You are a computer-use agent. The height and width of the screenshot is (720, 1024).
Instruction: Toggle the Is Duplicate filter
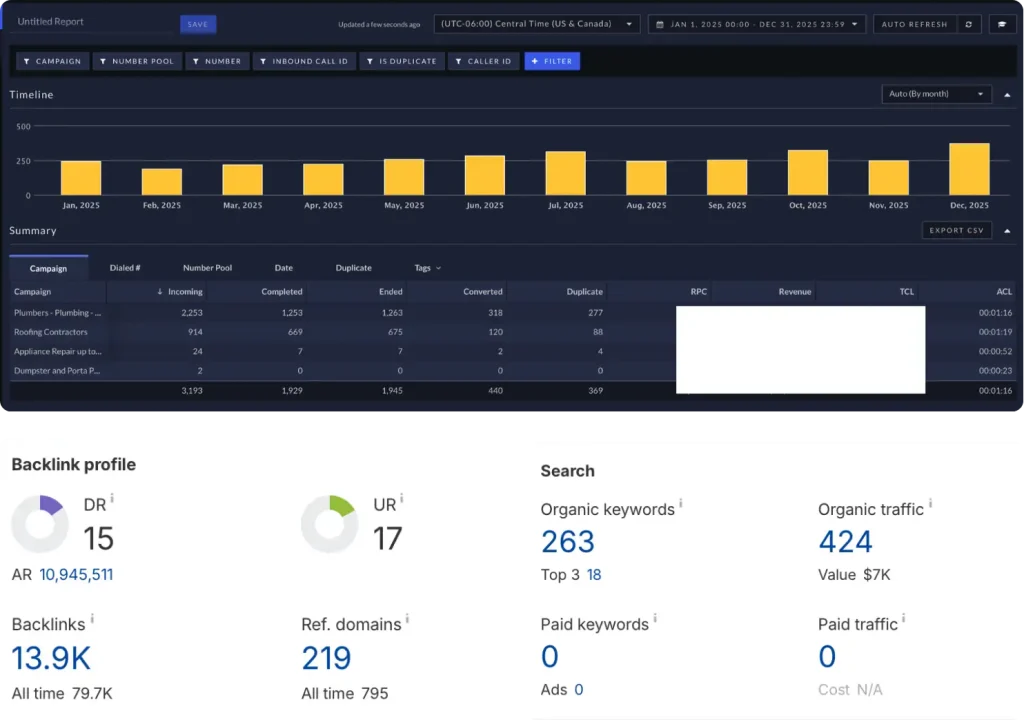[400, 61]
